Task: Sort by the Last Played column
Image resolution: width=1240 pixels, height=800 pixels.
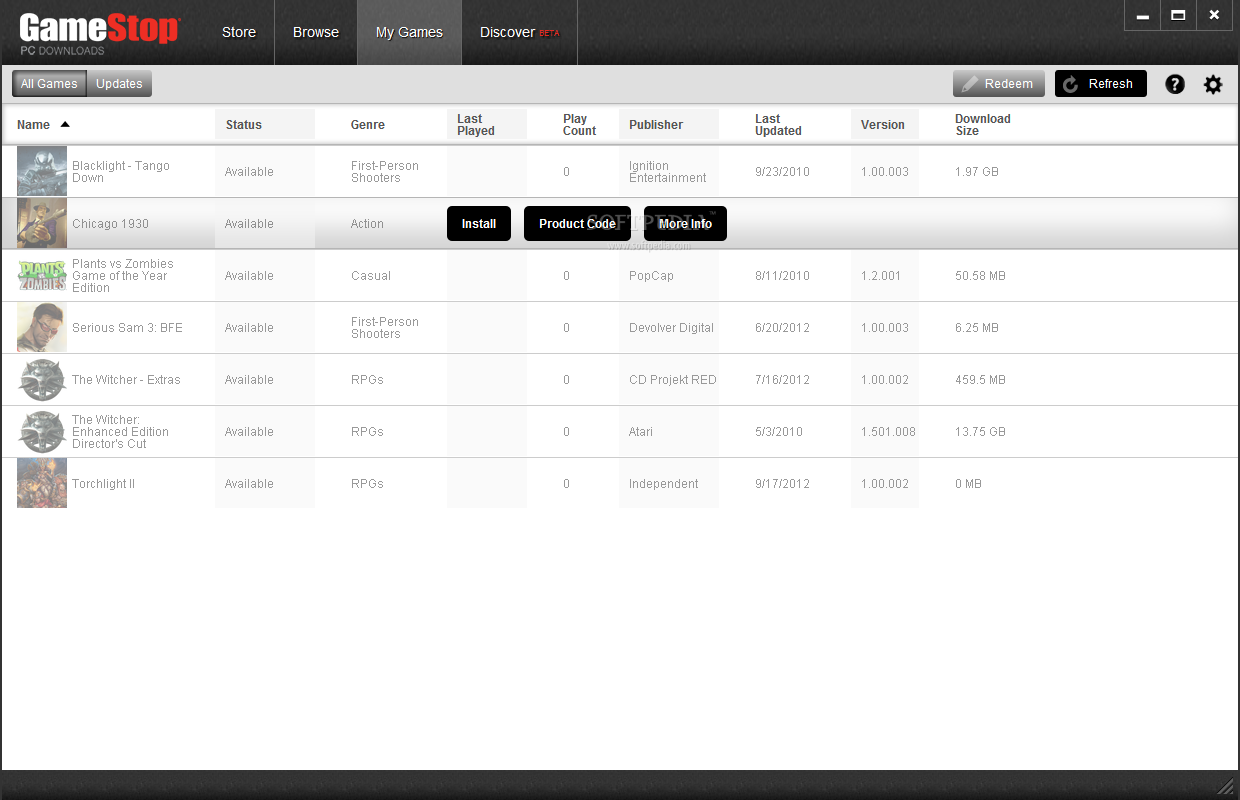Action: [x=476, y=125]
